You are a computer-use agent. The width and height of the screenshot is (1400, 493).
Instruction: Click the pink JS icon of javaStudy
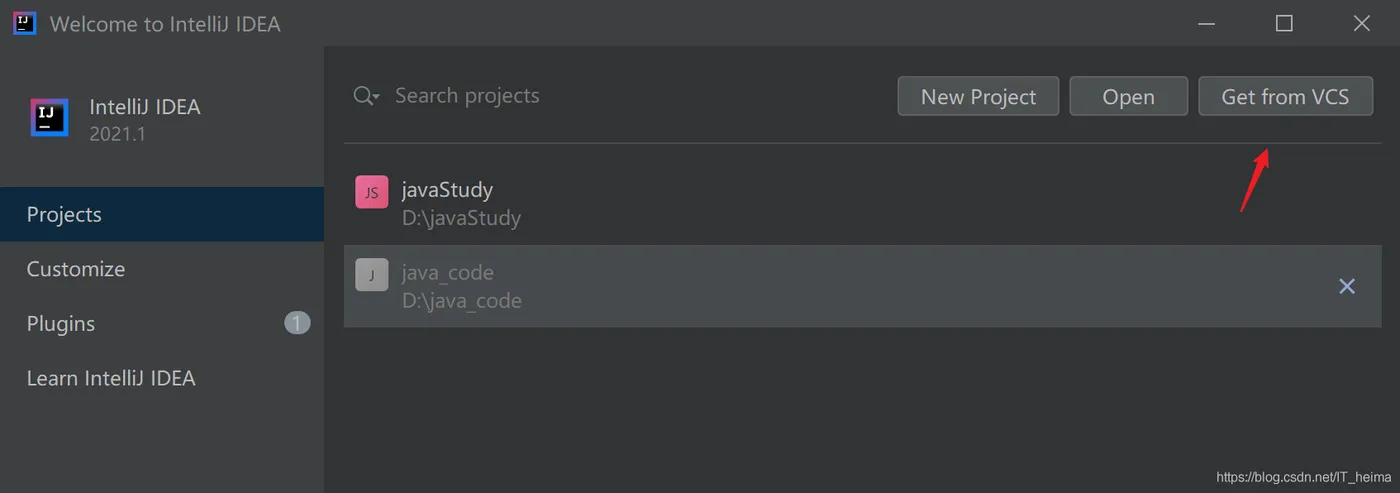tap(371, 192)
